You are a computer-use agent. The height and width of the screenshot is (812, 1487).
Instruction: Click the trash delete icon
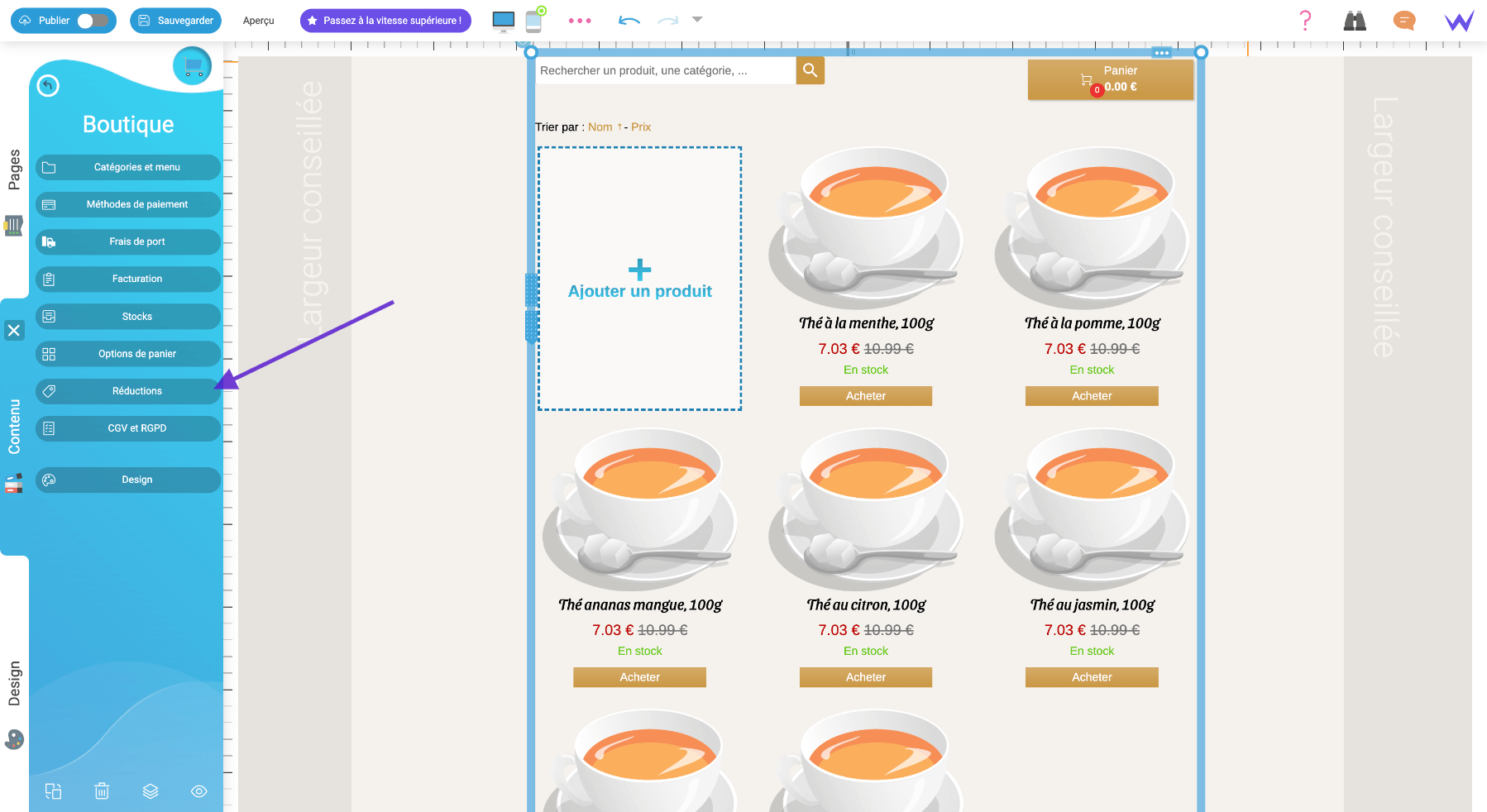click(102, 791)
